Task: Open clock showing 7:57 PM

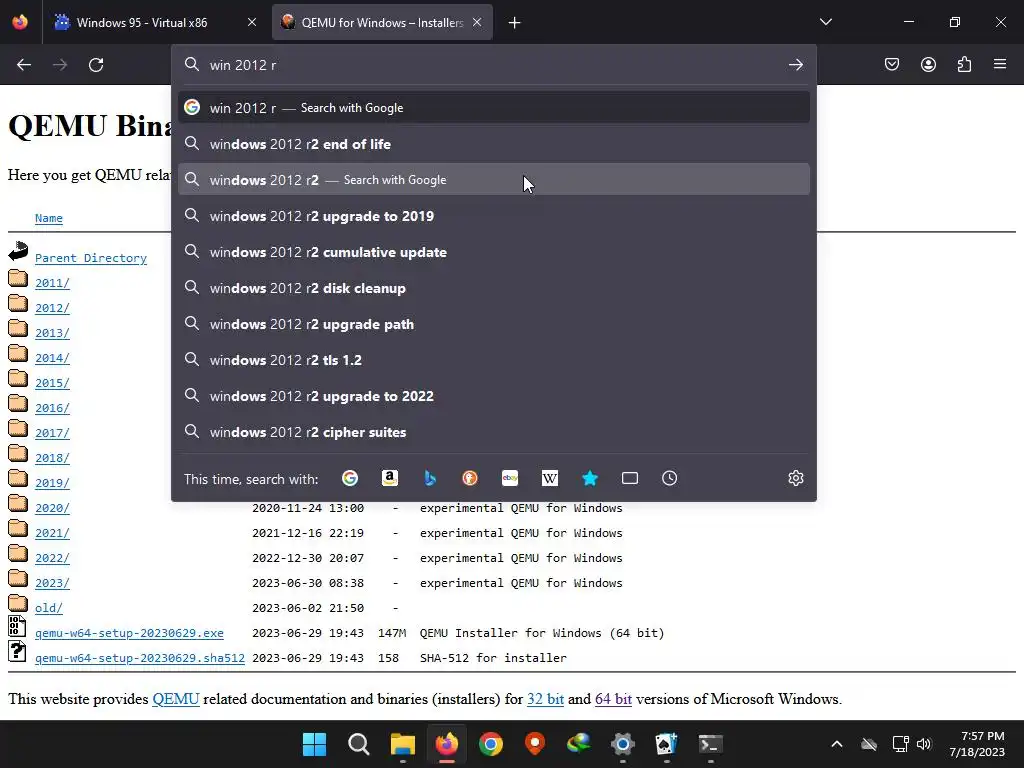Action: [978, 744]
